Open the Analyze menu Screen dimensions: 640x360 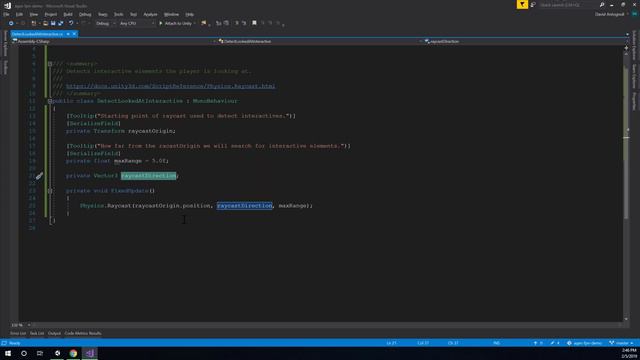point(150,14)
